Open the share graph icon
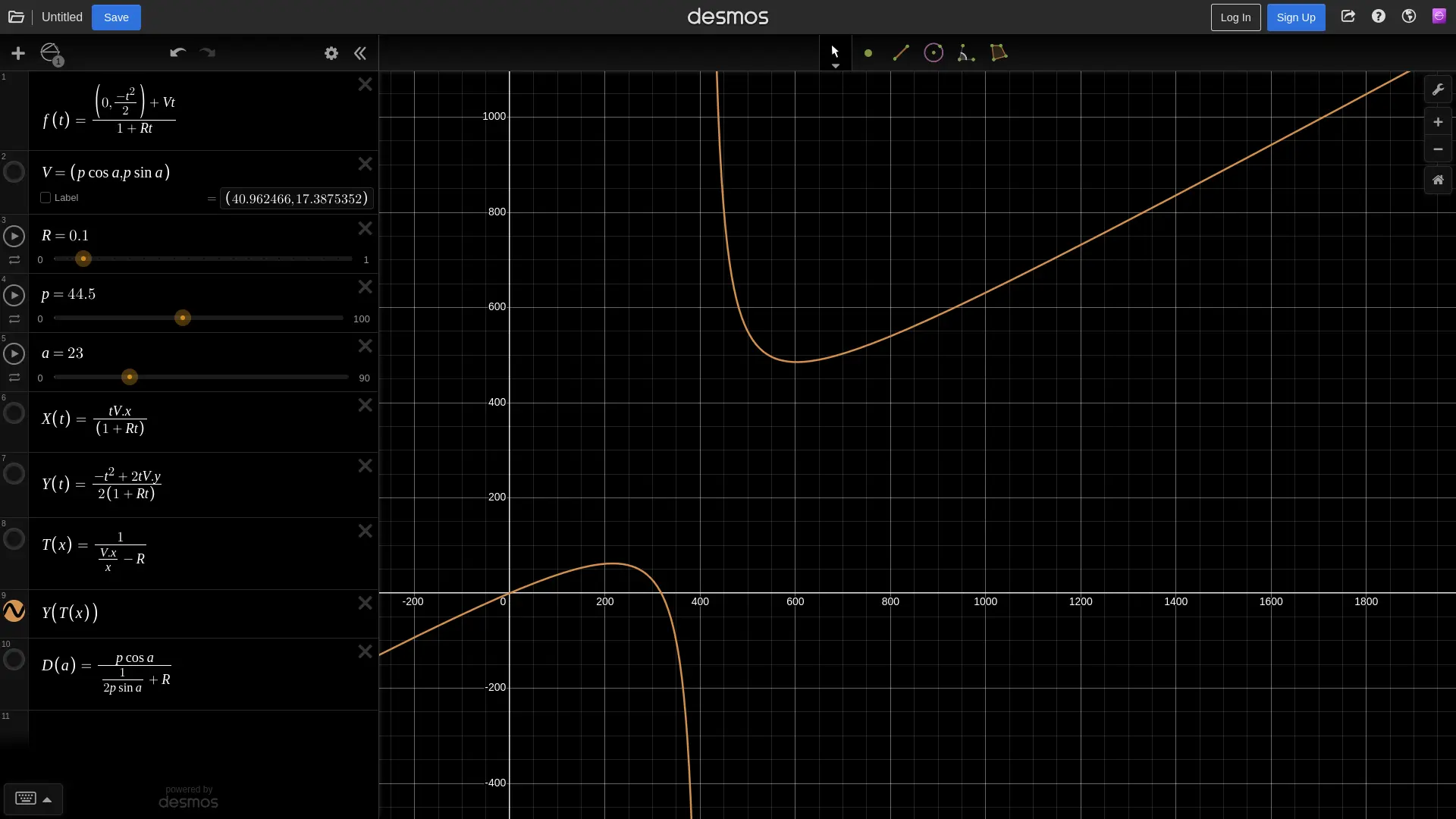 1348,17
